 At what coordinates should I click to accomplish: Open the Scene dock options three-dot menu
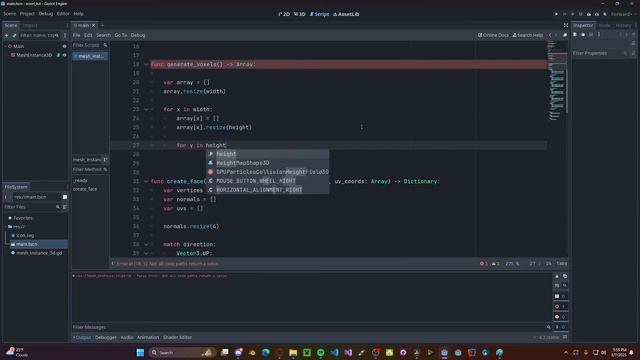coord(64,36)
